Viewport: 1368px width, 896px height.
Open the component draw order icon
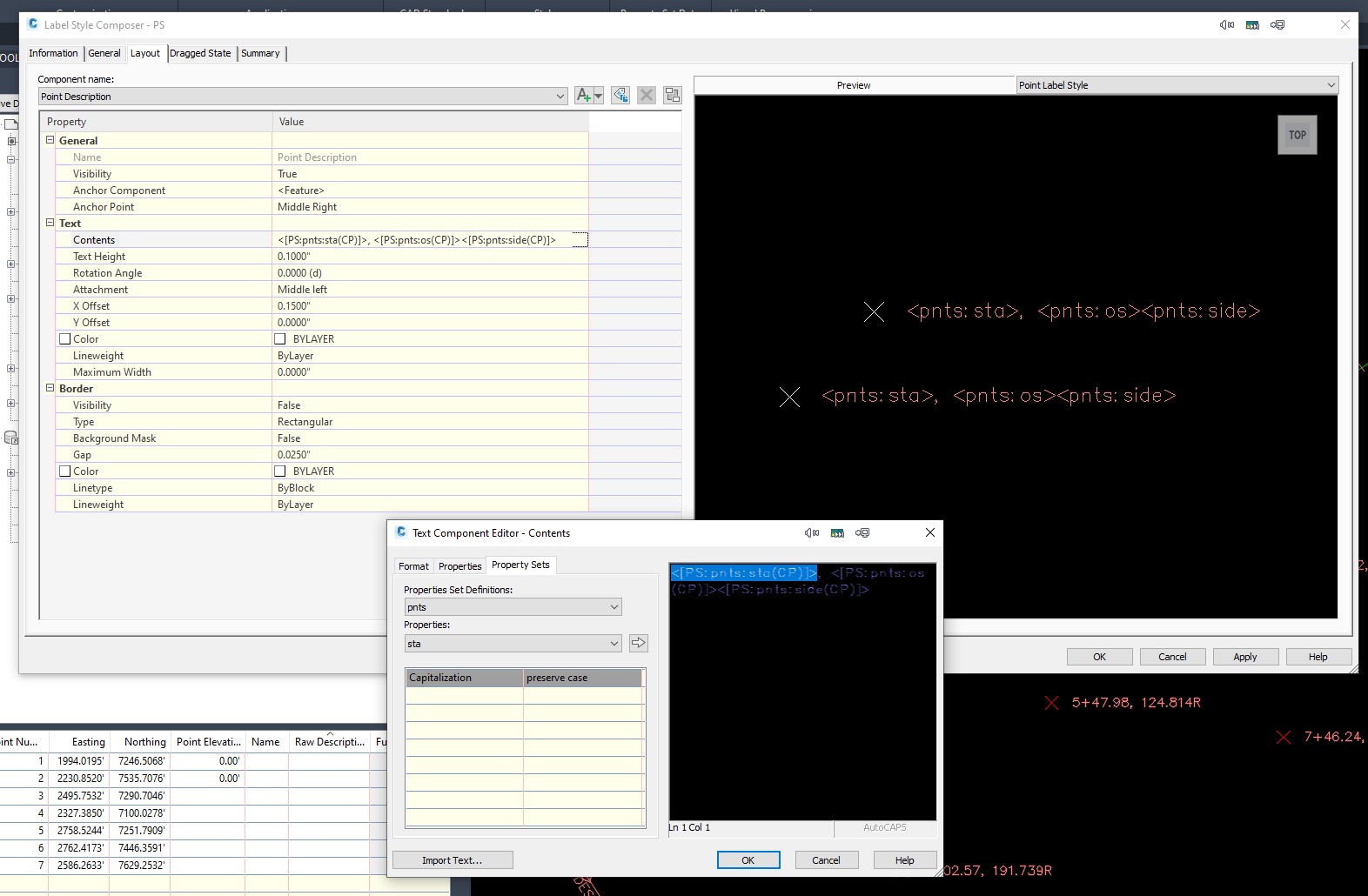(x=673, y=96)
